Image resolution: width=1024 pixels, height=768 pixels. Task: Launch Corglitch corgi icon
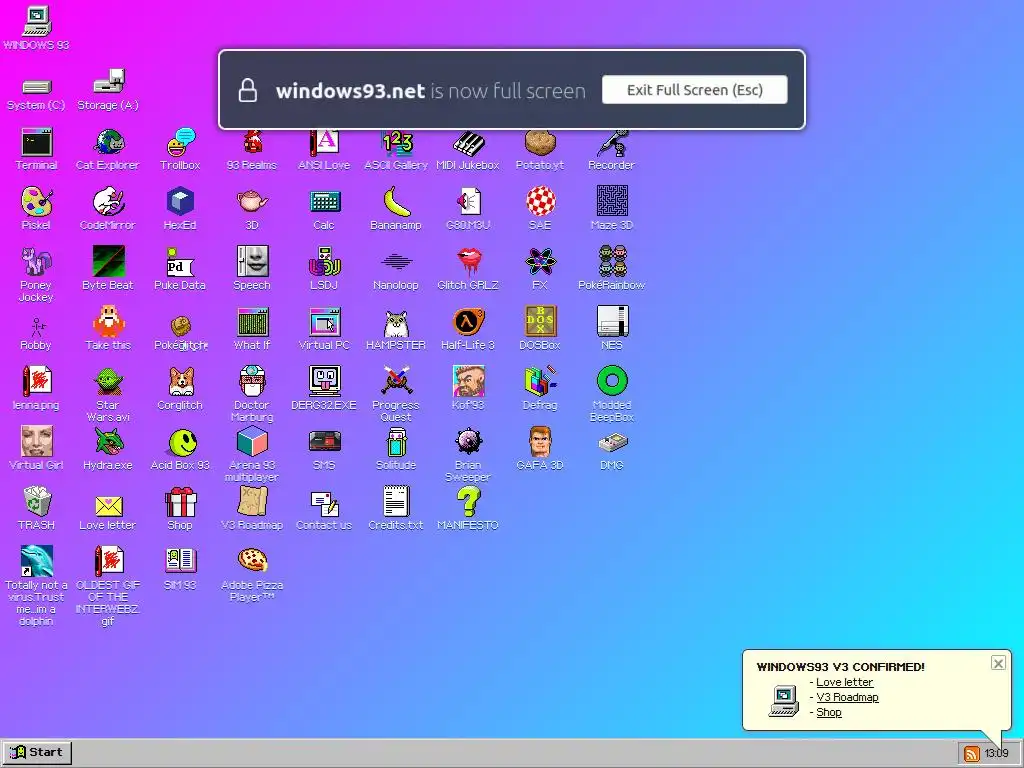tap(180, 381)
